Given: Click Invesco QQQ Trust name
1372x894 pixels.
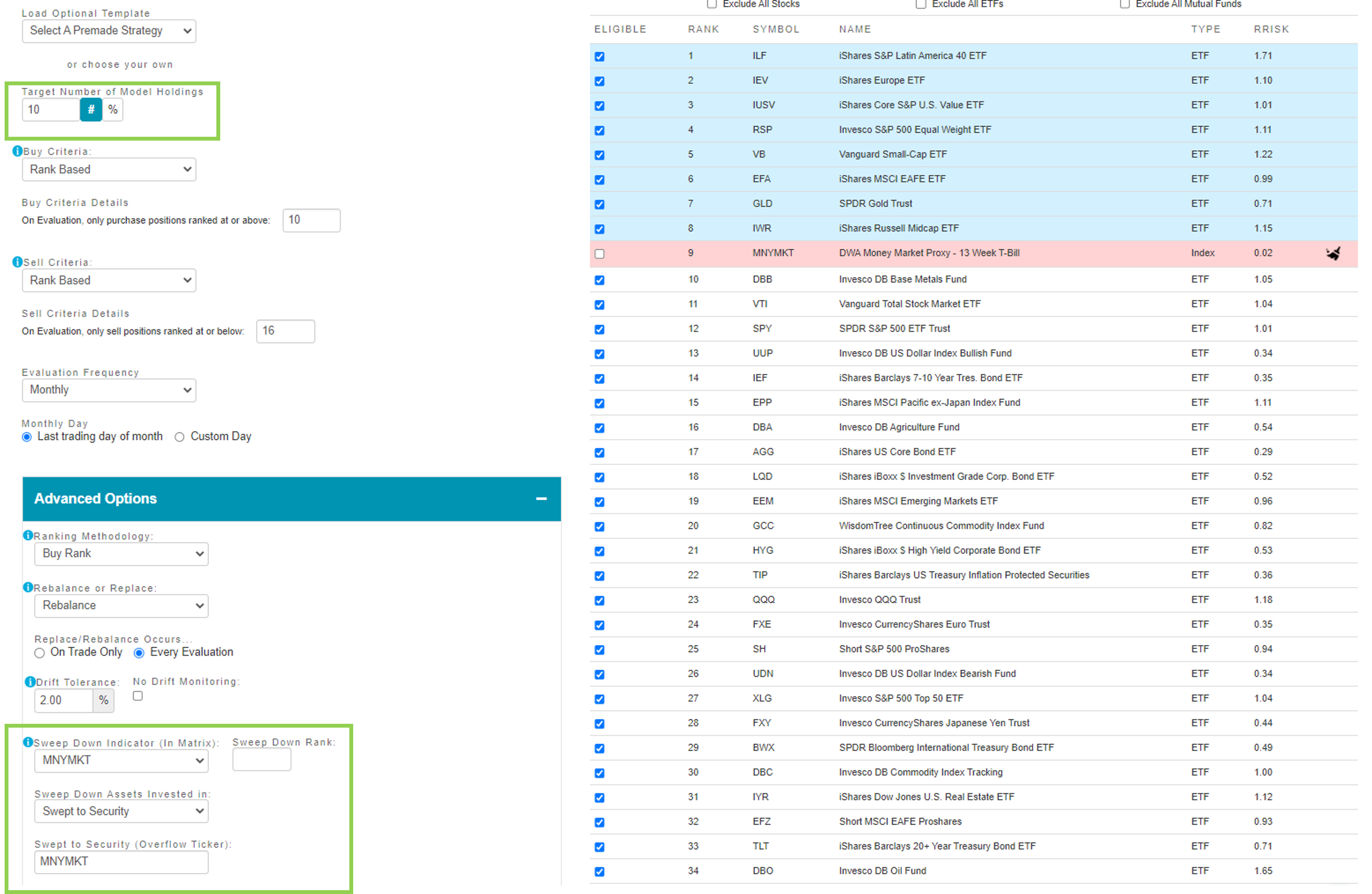Looking at the screenshot, I should point(880,600).
